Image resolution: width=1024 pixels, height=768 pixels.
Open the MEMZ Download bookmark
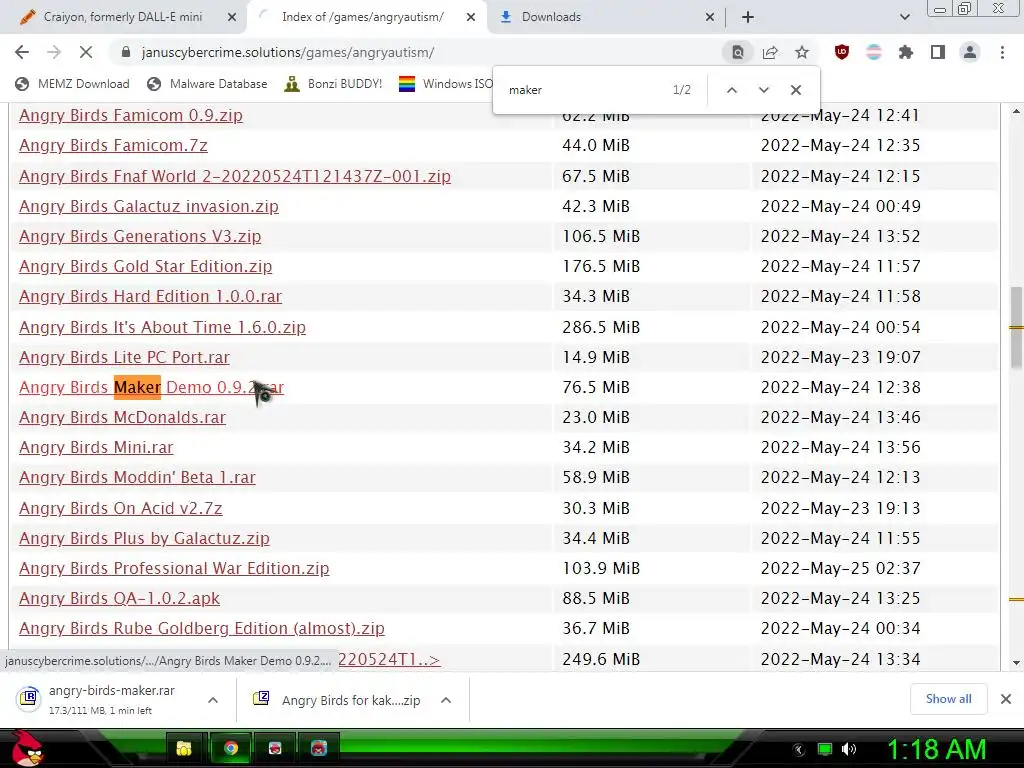[x=72, y=84]
